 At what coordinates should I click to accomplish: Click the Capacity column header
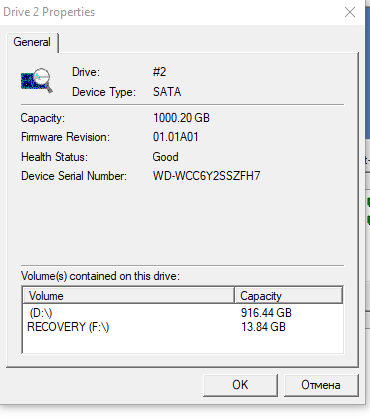click(x=288, y=296)
